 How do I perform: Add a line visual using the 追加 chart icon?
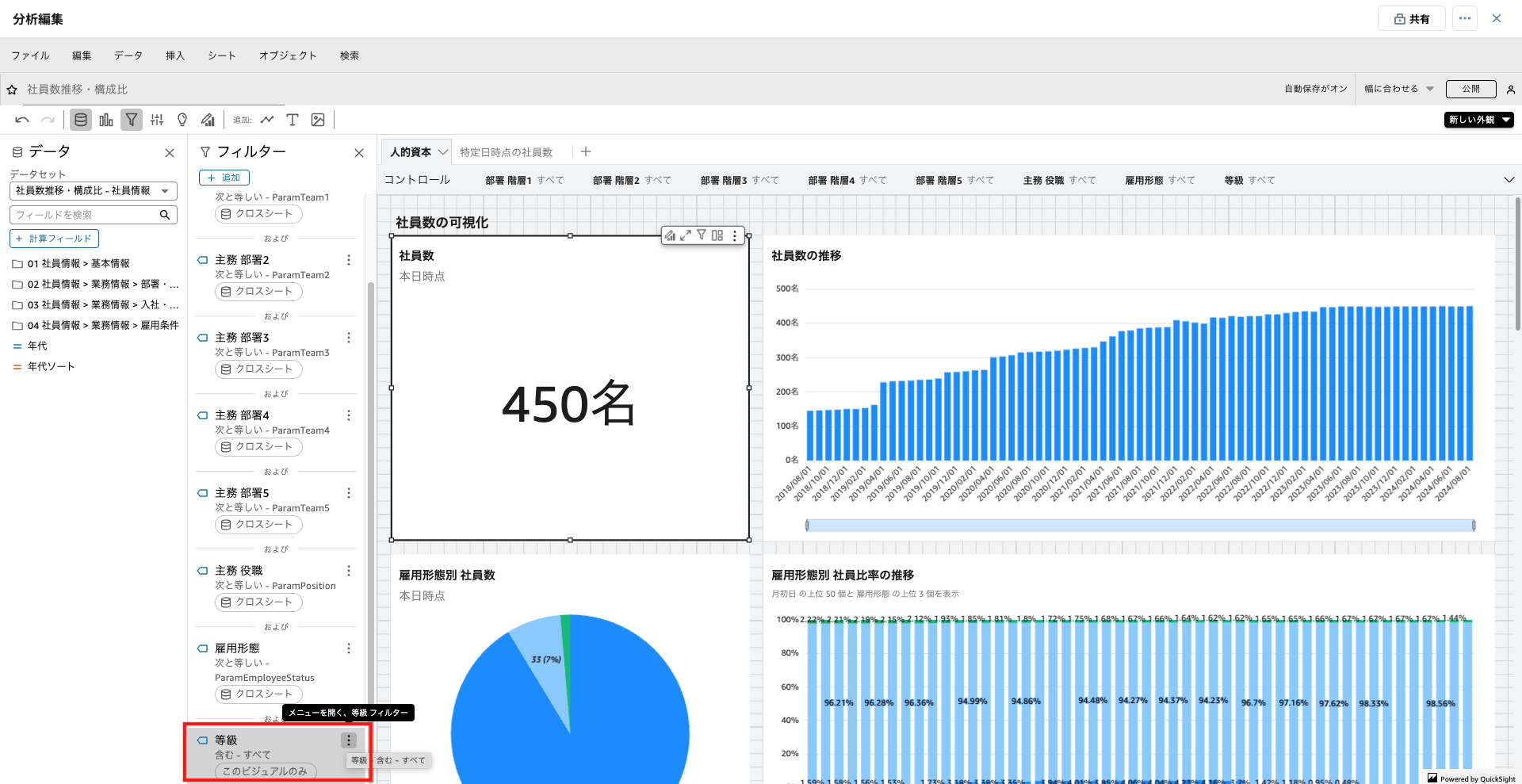point(267,120)
